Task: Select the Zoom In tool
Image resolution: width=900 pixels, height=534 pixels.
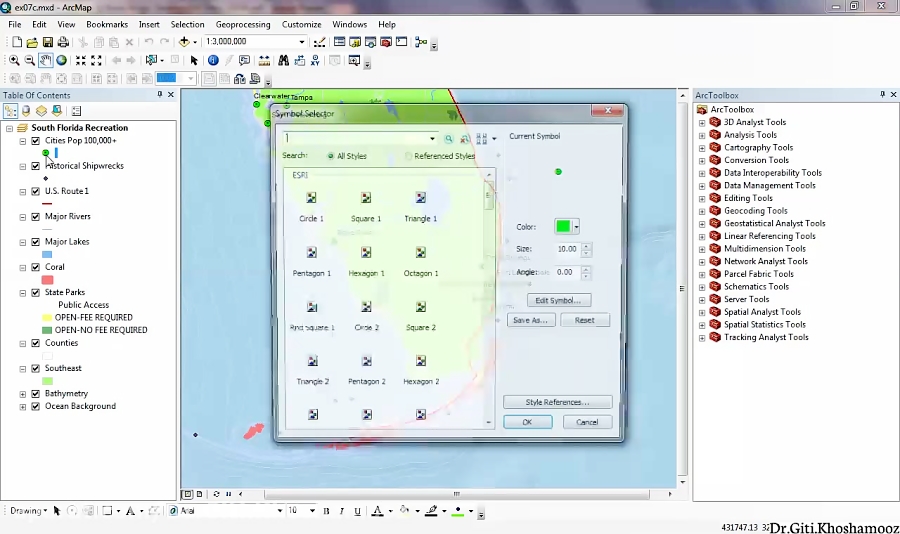Action: (x=14, y=60)
